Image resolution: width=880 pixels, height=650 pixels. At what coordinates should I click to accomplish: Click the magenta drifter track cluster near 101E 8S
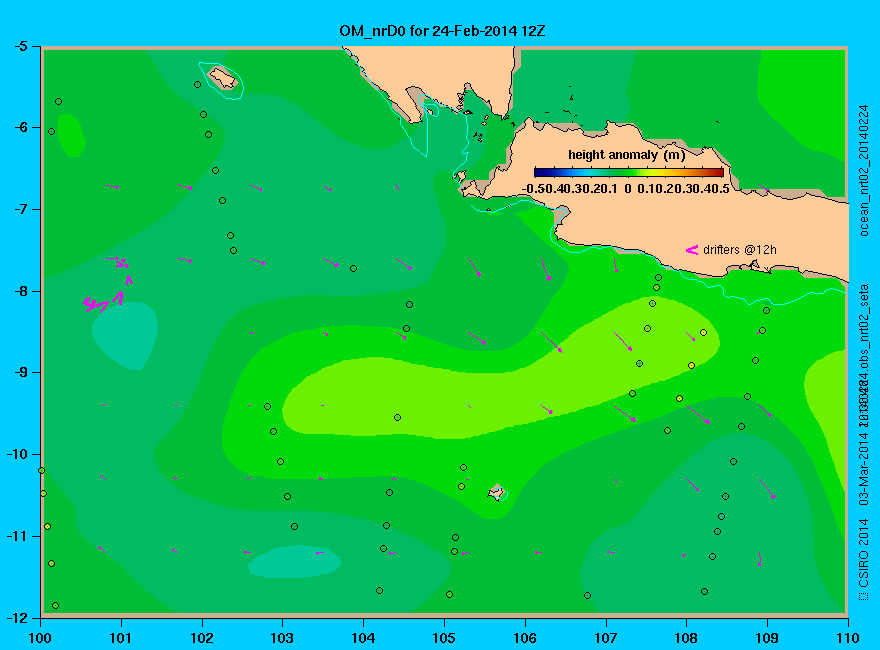click(108, 285)
